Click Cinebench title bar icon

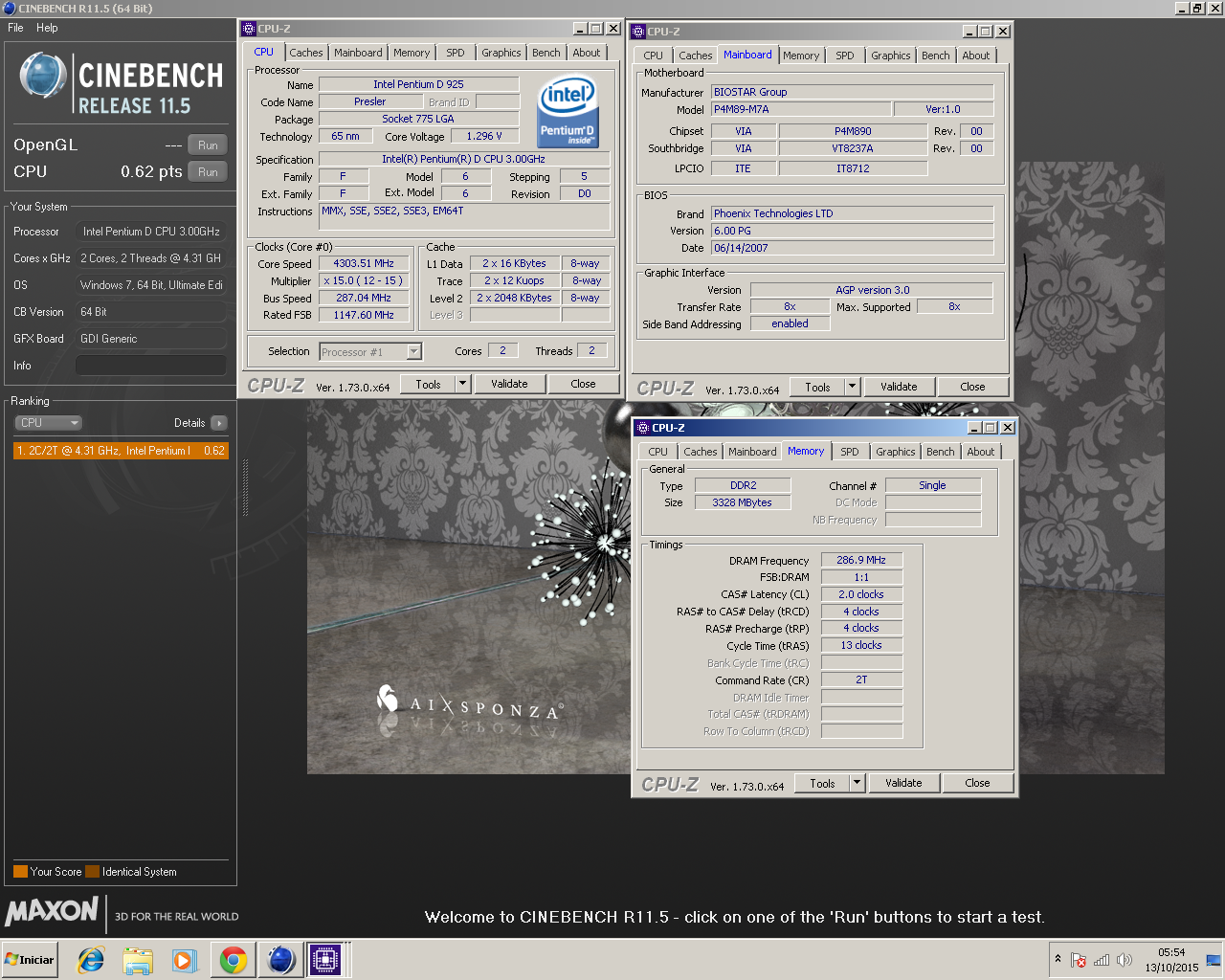point(10,8)
